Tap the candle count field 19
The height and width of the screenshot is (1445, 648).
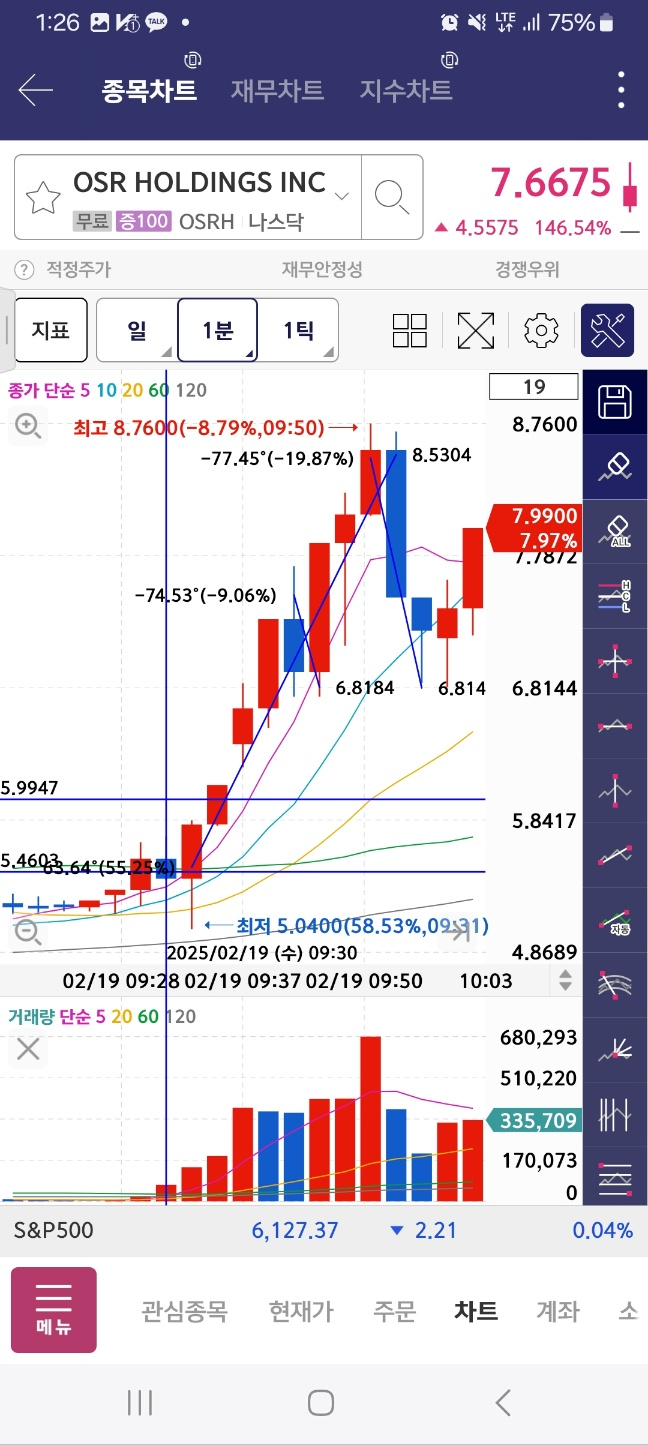click(534, 387)
